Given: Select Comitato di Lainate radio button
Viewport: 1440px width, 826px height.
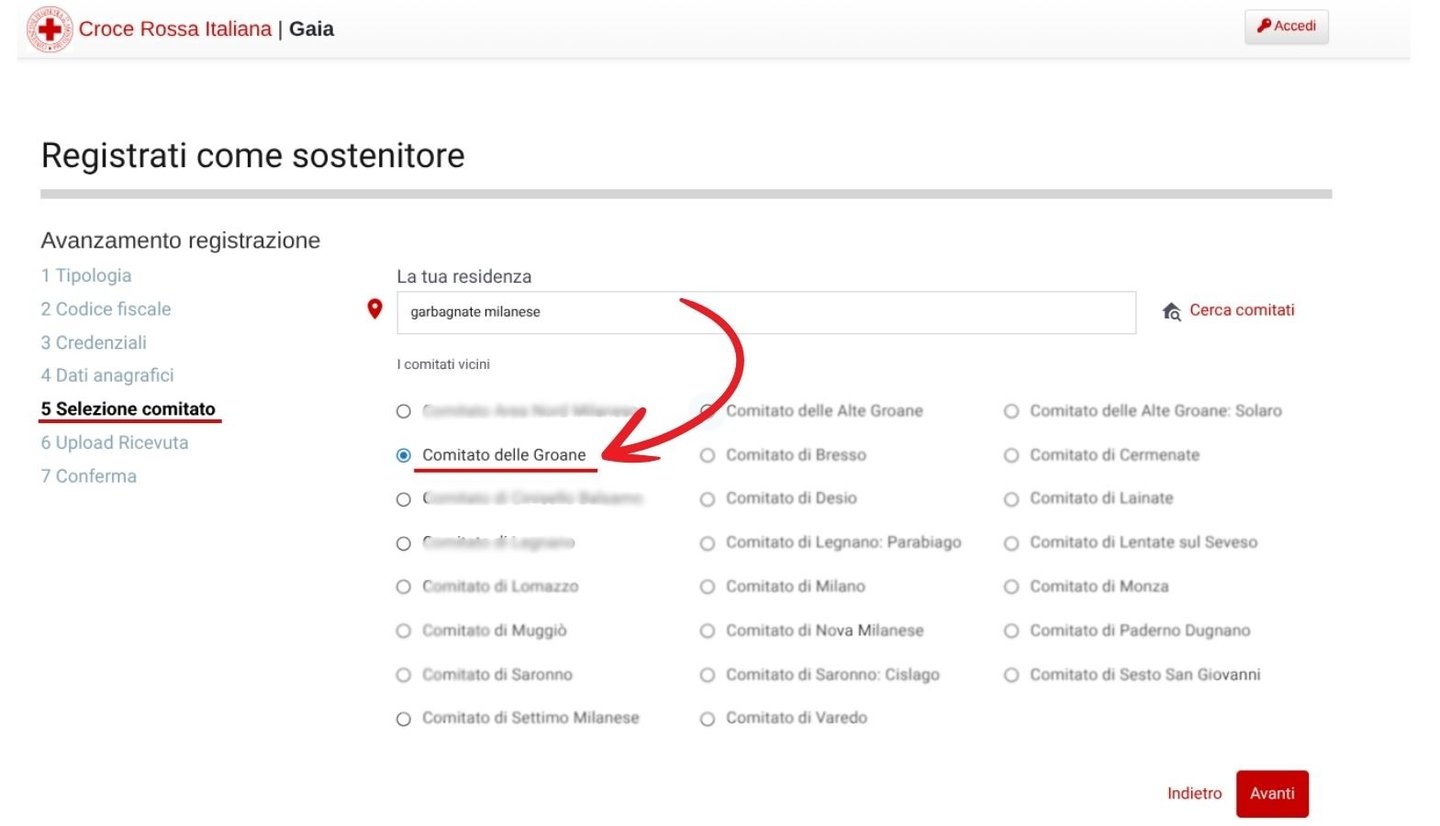Looking at the screenshot, I should click(x=1011, y=499).
